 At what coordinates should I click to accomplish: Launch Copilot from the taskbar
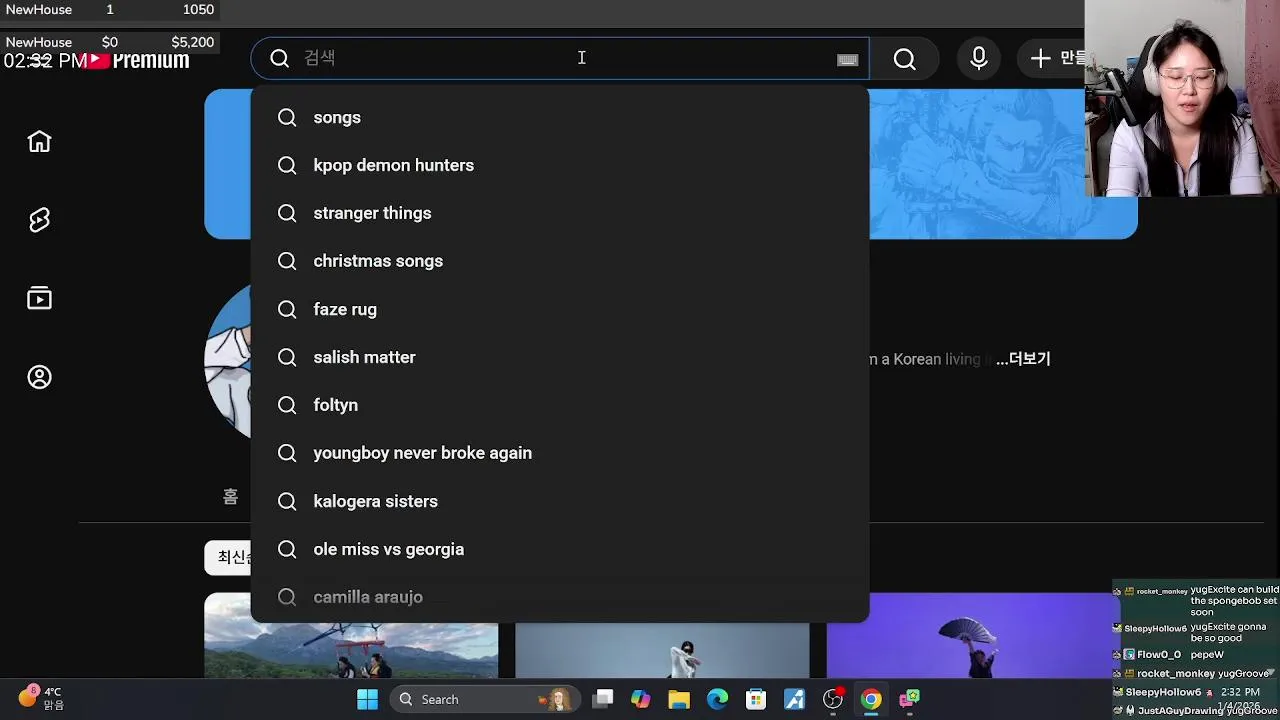(641, 699)
